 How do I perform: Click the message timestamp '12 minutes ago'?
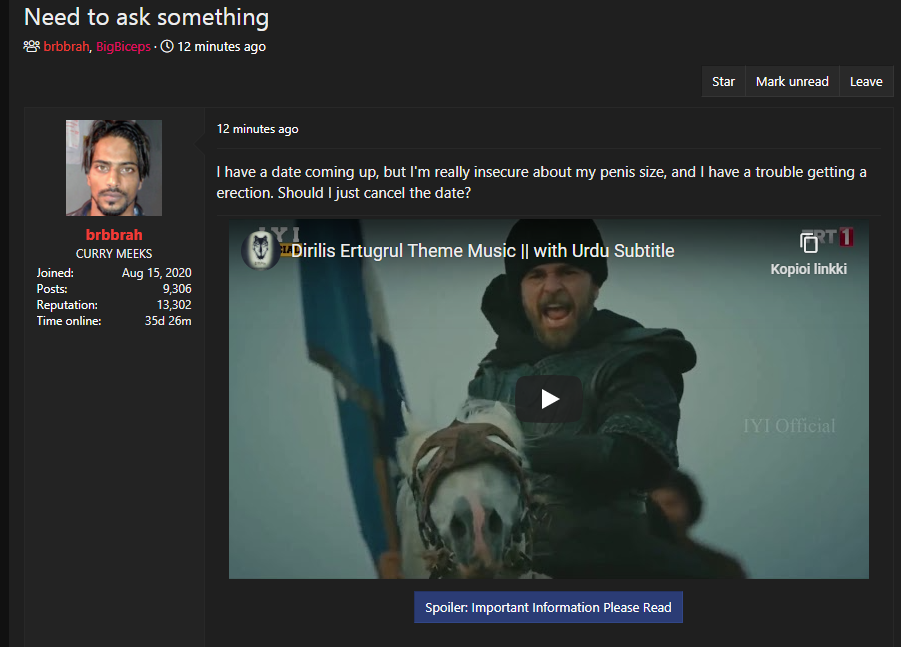(x=257, y=129)
